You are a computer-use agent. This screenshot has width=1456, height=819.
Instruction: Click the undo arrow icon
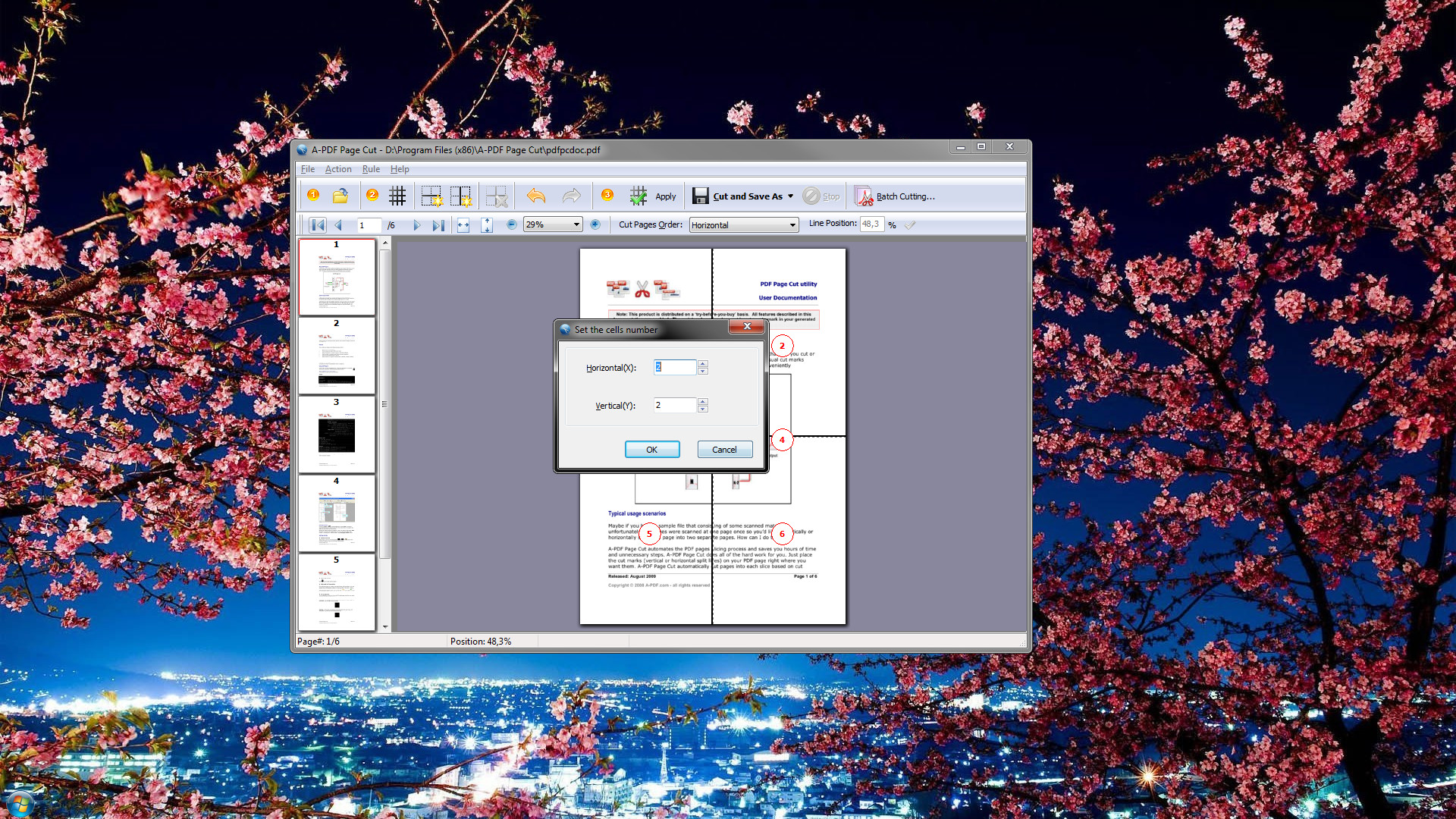[x=536, y=196]
